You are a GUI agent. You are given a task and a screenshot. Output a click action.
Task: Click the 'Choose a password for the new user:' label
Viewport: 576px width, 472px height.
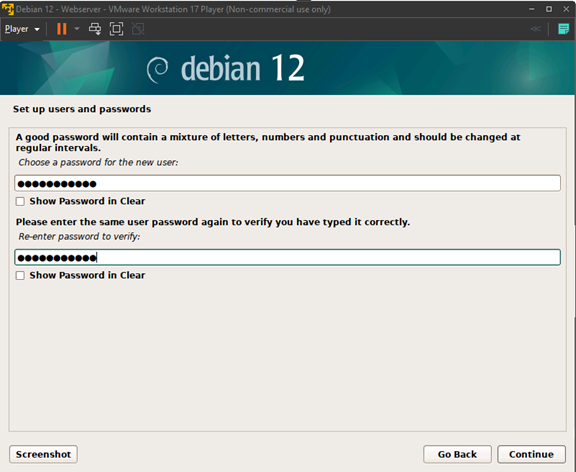(98, 162)
